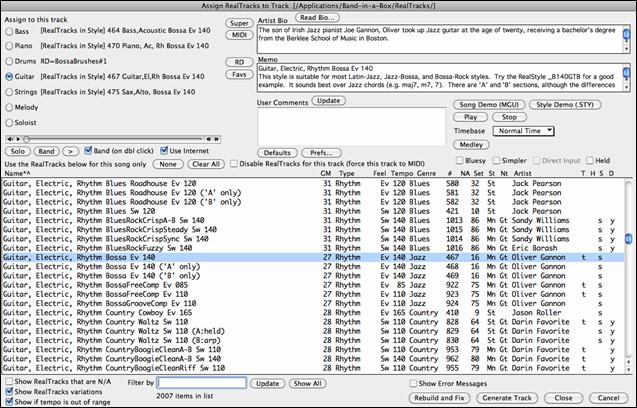Play the Song Demo (MGU)
The image size is (637, 408).
[489, 105]
